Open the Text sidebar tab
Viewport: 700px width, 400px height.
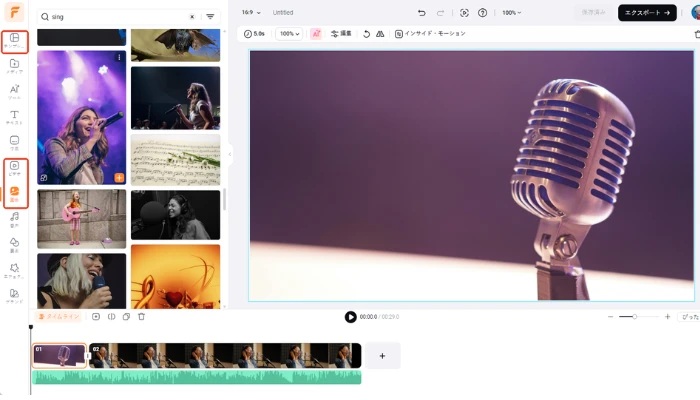(x=14, y=117)
